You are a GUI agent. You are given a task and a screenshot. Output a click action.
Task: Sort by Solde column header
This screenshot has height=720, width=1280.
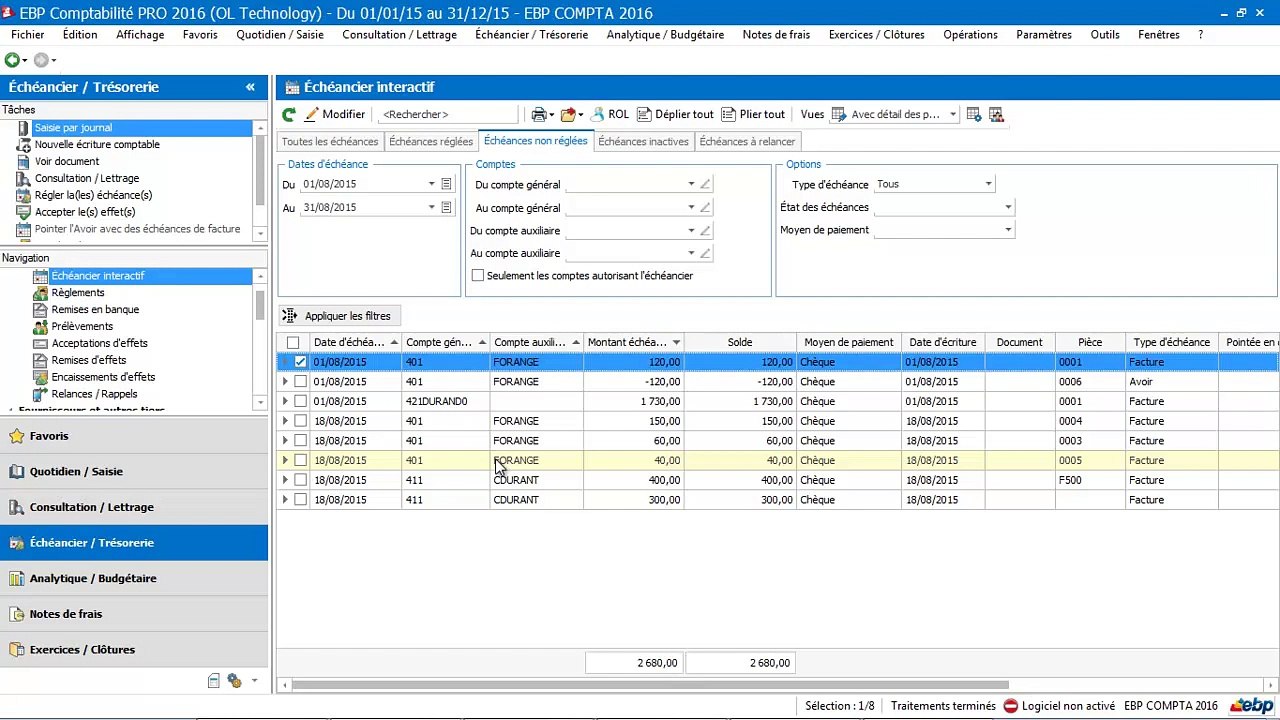tap(740, 342)
